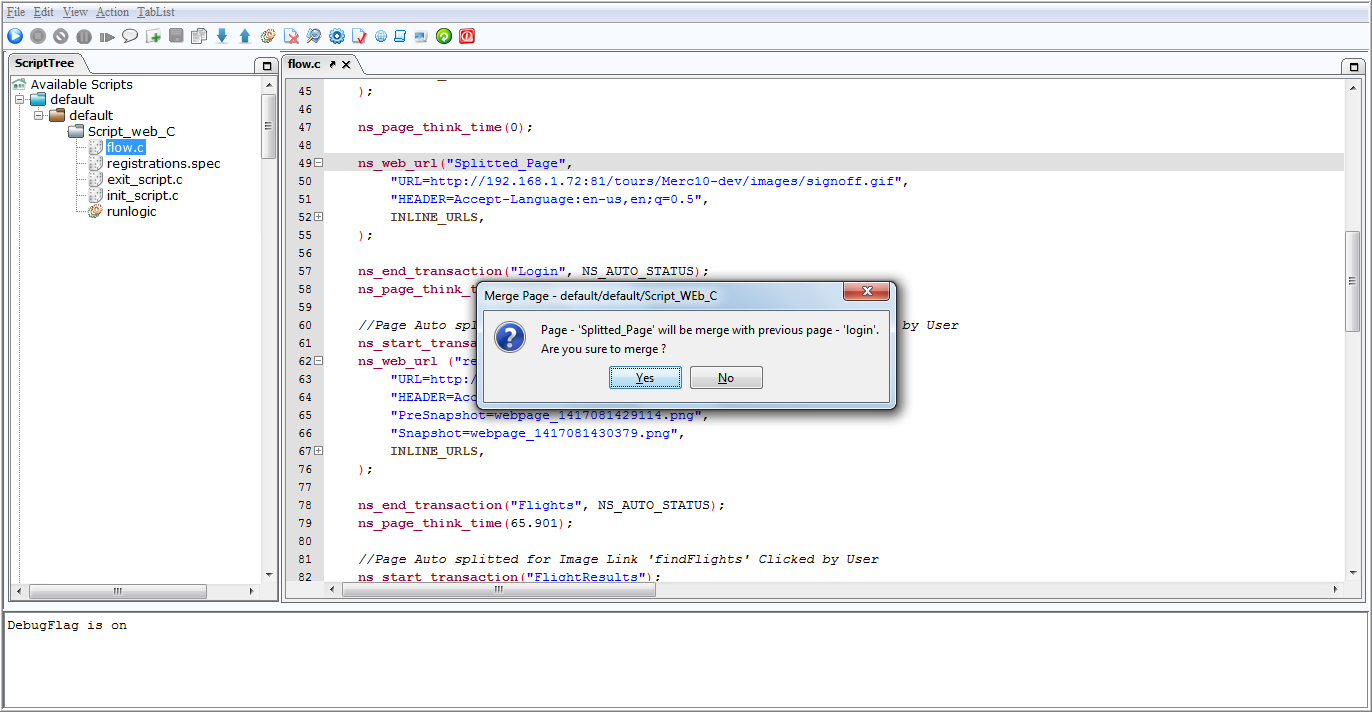The width and height of the screenshot is (1372, 712).
Task: Click the blue down arrow toolbar icon
Action: coord(222,36)
